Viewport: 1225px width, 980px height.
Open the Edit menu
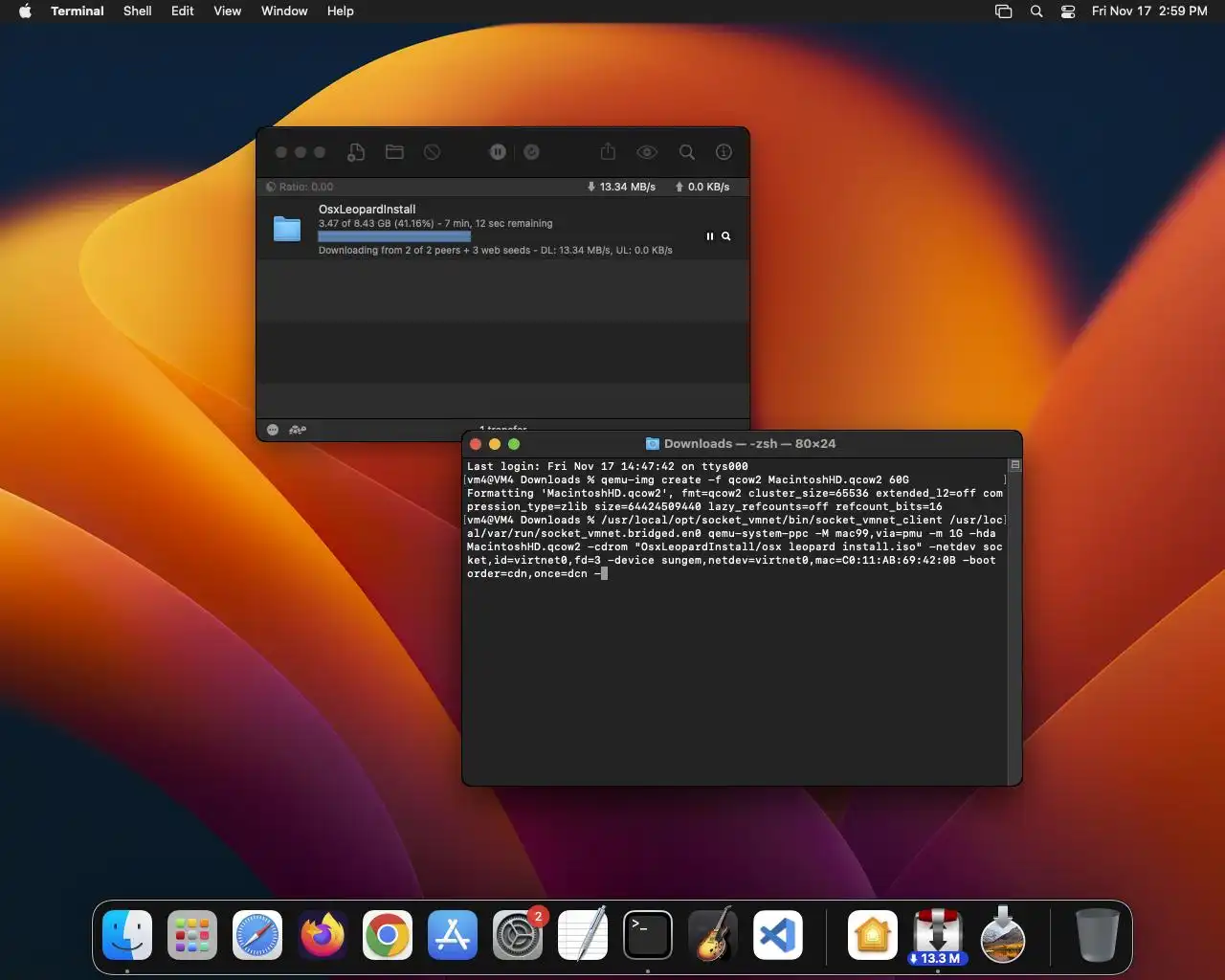pos(183,11)
